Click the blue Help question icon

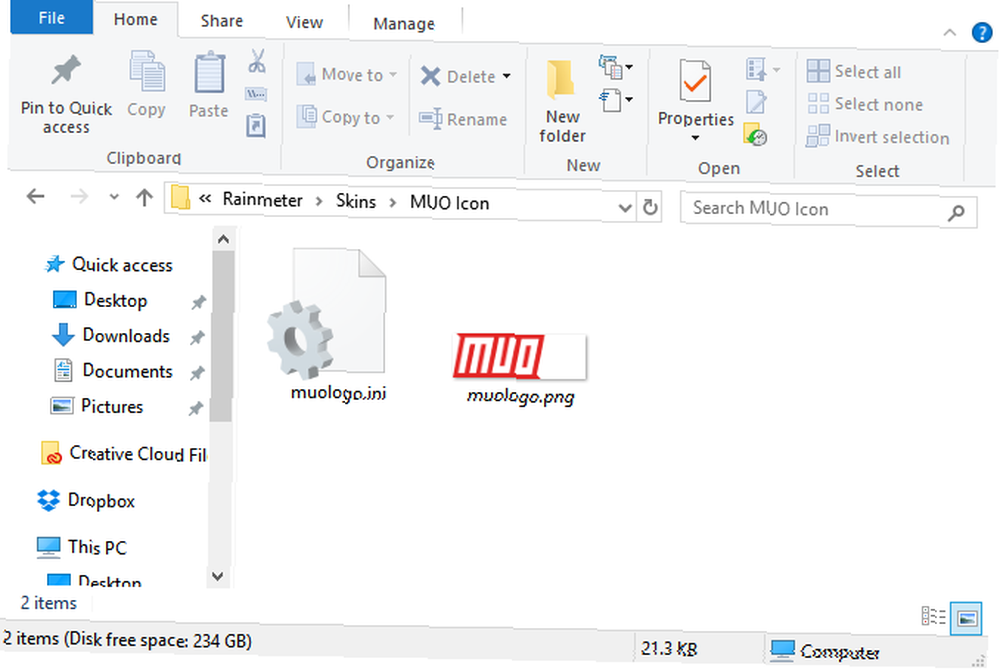coord(981,32)
